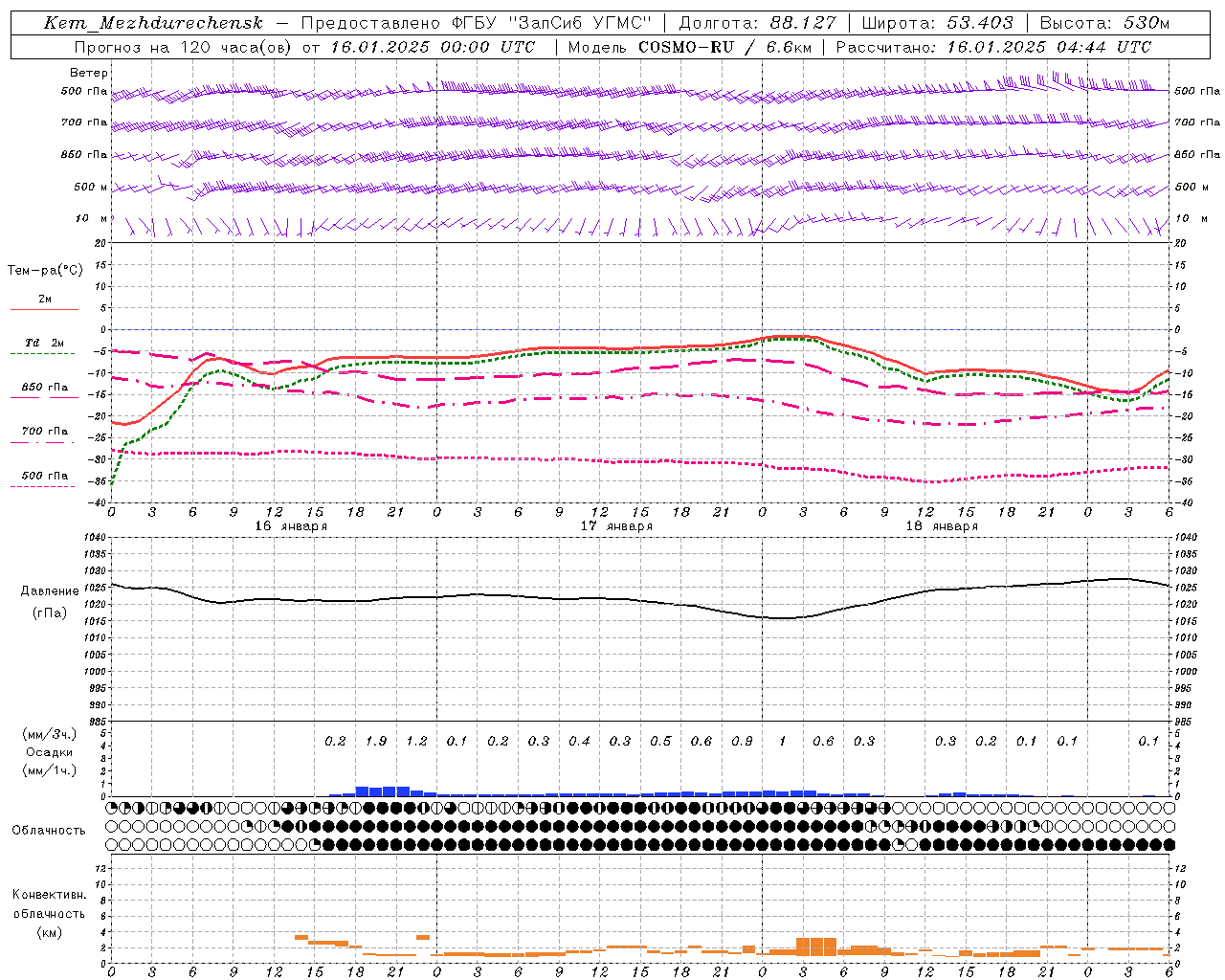Click the '18 января' date label
The width and height of the screenshot is (1225, 980).
point(942,526)
